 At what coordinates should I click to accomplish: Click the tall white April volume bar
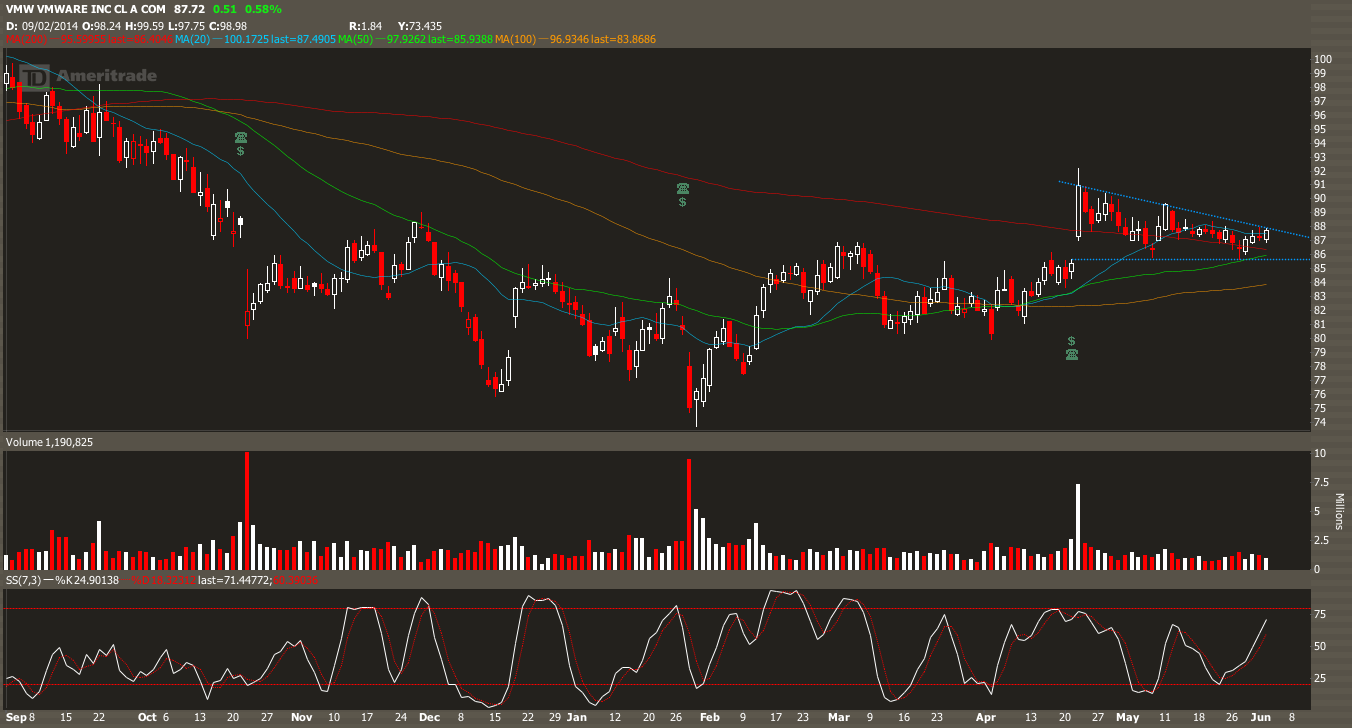(x=1078, y=526)
